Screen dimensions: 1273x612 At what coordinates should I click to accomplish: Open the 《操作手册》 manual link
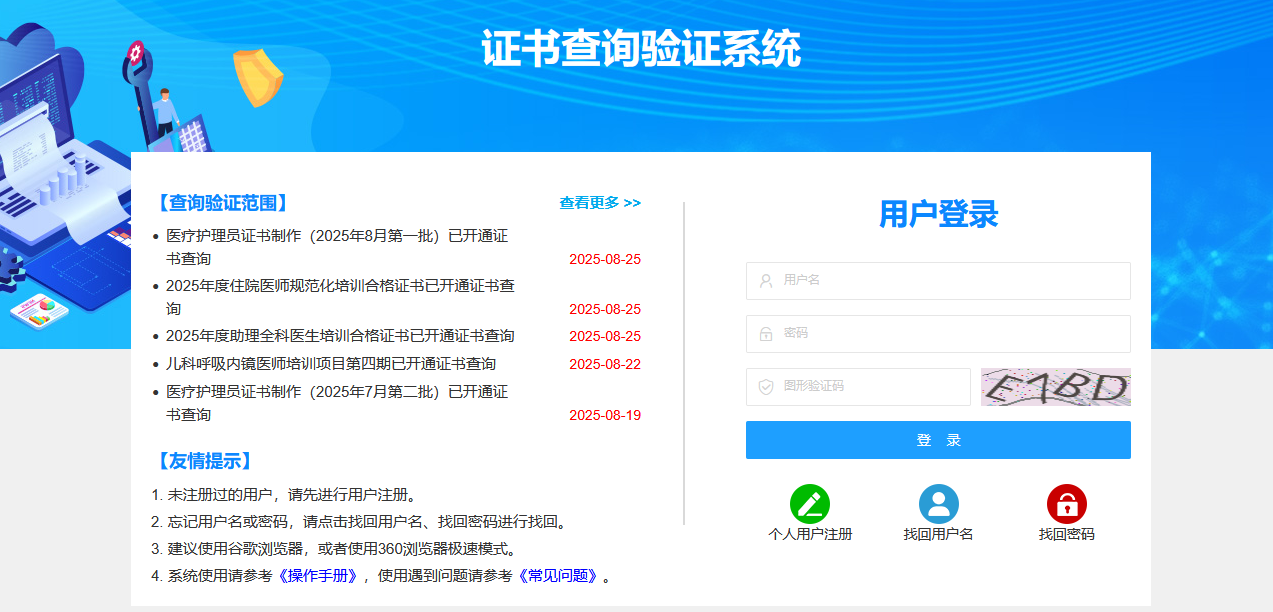coord(318,576)
